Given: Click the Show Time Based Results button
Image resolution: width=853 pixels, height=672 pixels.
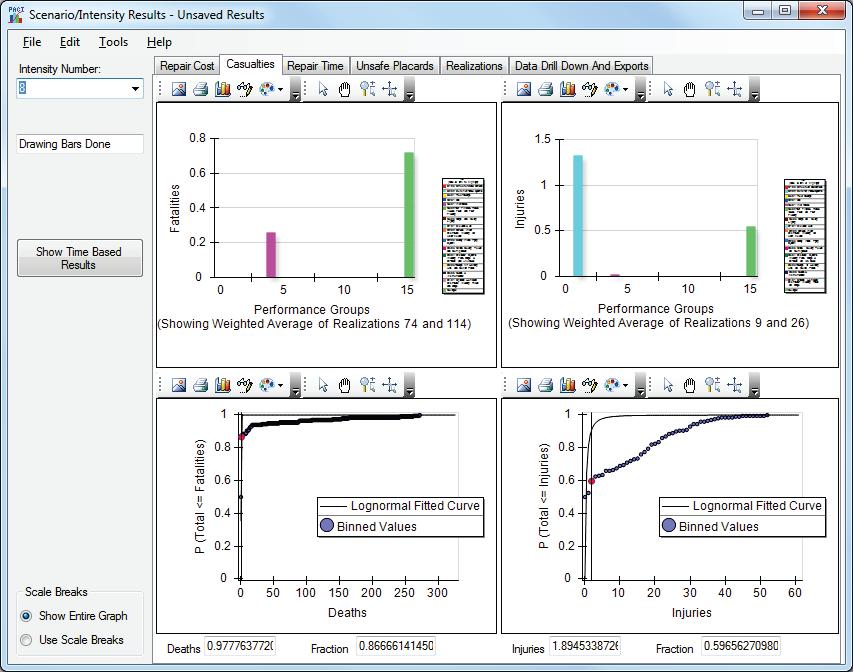Looking at the screenshot, I should [x=79, y=258].
